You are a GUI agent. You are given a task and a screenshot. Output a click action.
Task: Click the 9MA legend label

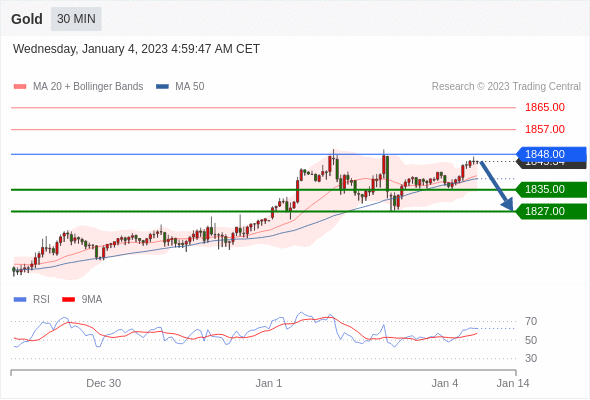pos(92,300)
